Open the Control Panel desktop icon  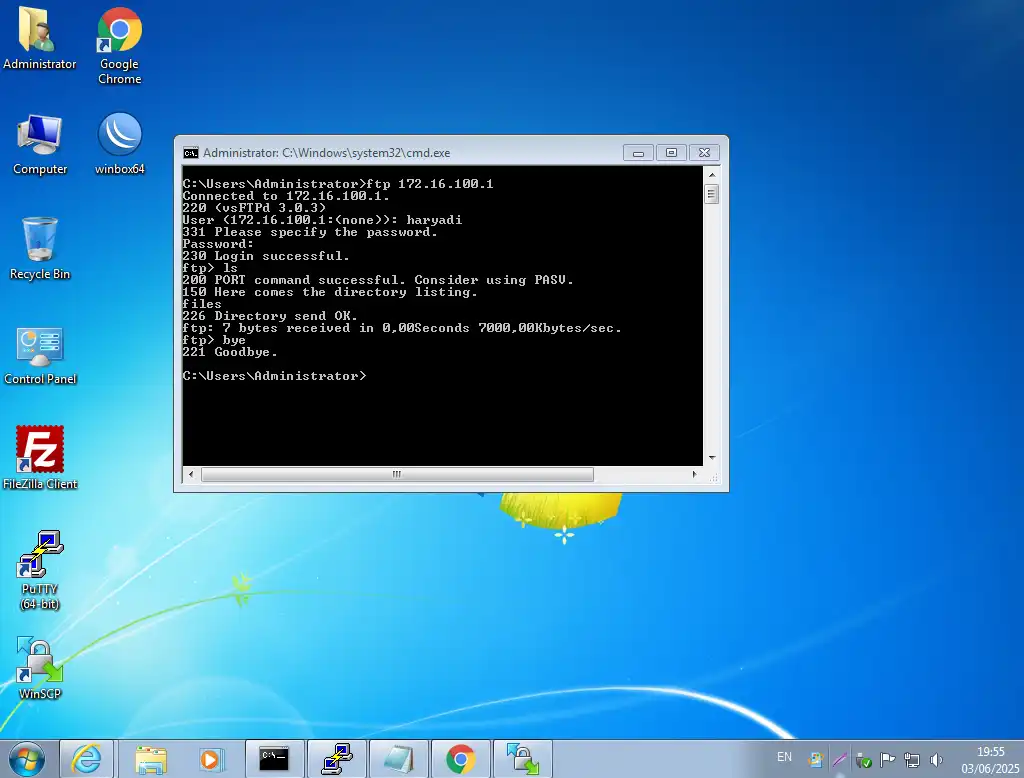tap(40, 347)
